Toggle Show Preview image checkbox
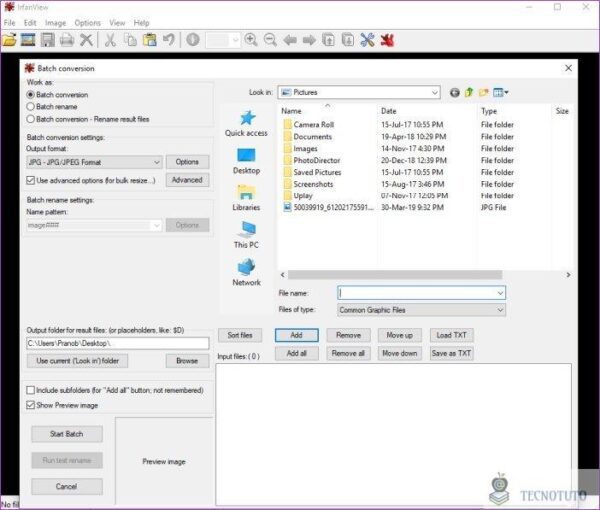Screen dimensions: 600x510 coord(31,405)
